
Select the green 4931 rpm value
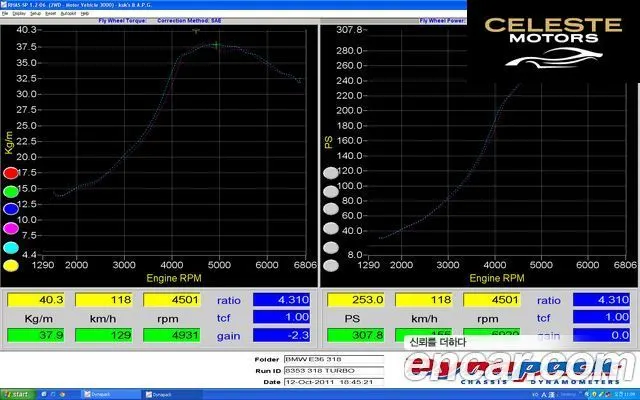[x=171, y=335]
